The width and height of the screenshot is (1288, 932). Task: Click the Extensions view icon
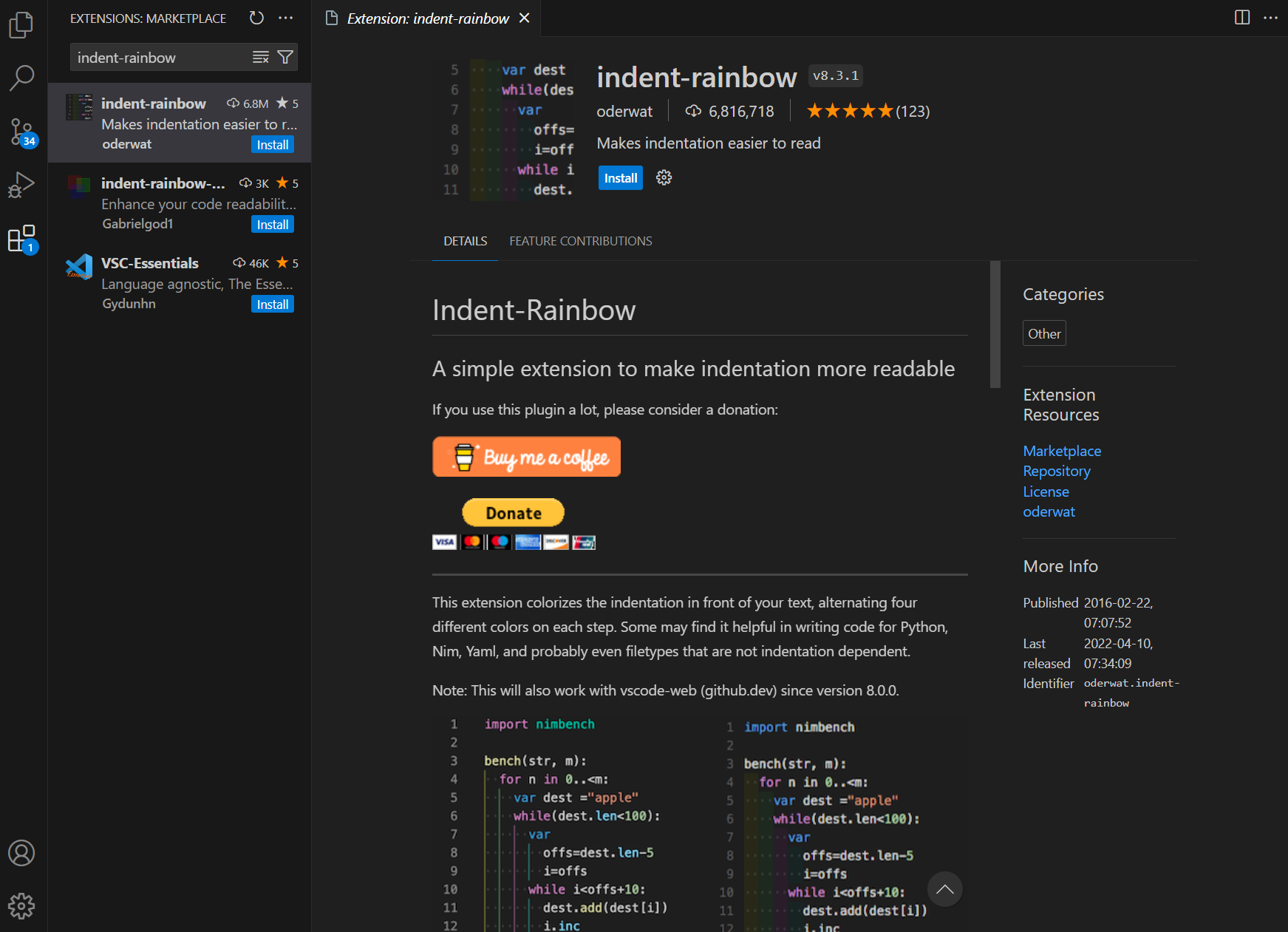click(21, 239)
